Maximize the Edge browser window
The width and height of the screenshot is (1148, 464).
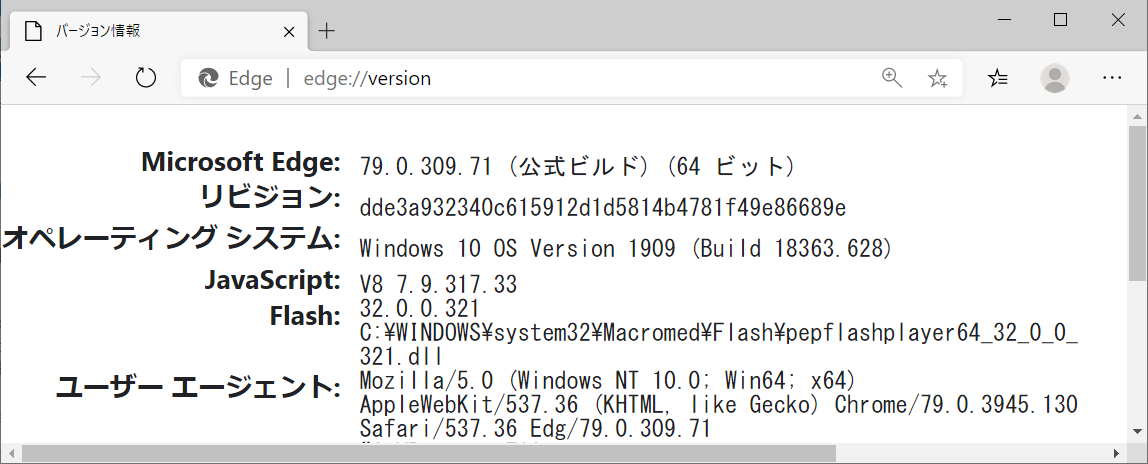[1060, 20]
